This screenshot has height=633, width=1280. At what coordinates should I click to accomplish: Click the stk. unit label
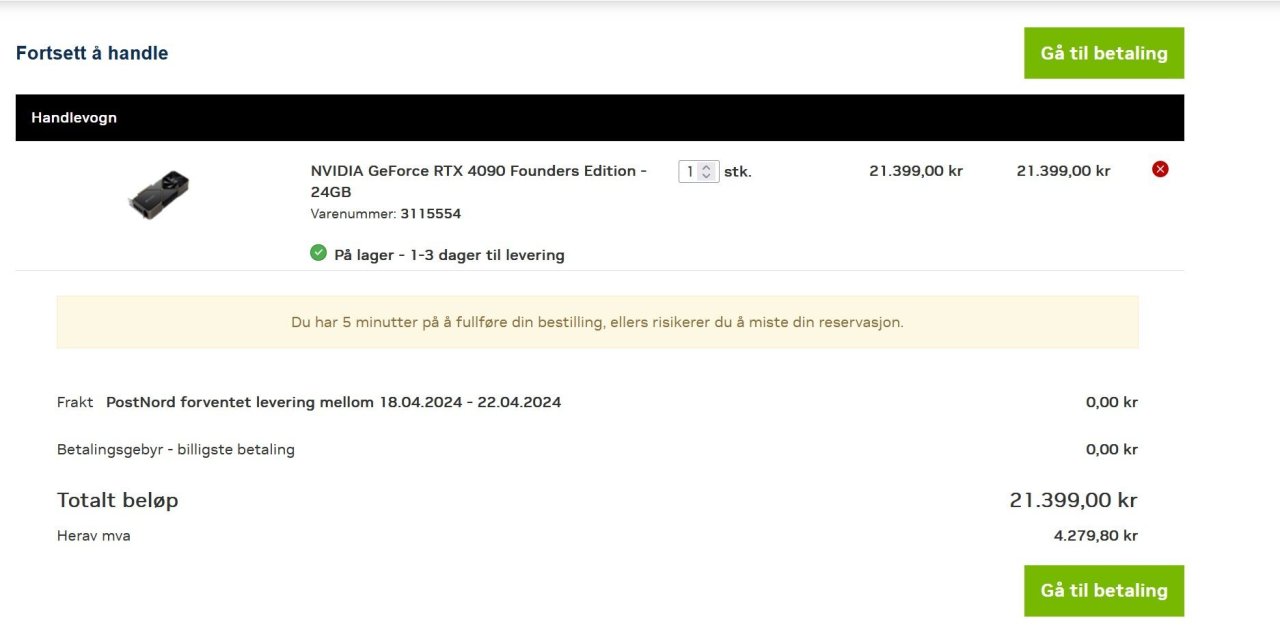(738, 172)
